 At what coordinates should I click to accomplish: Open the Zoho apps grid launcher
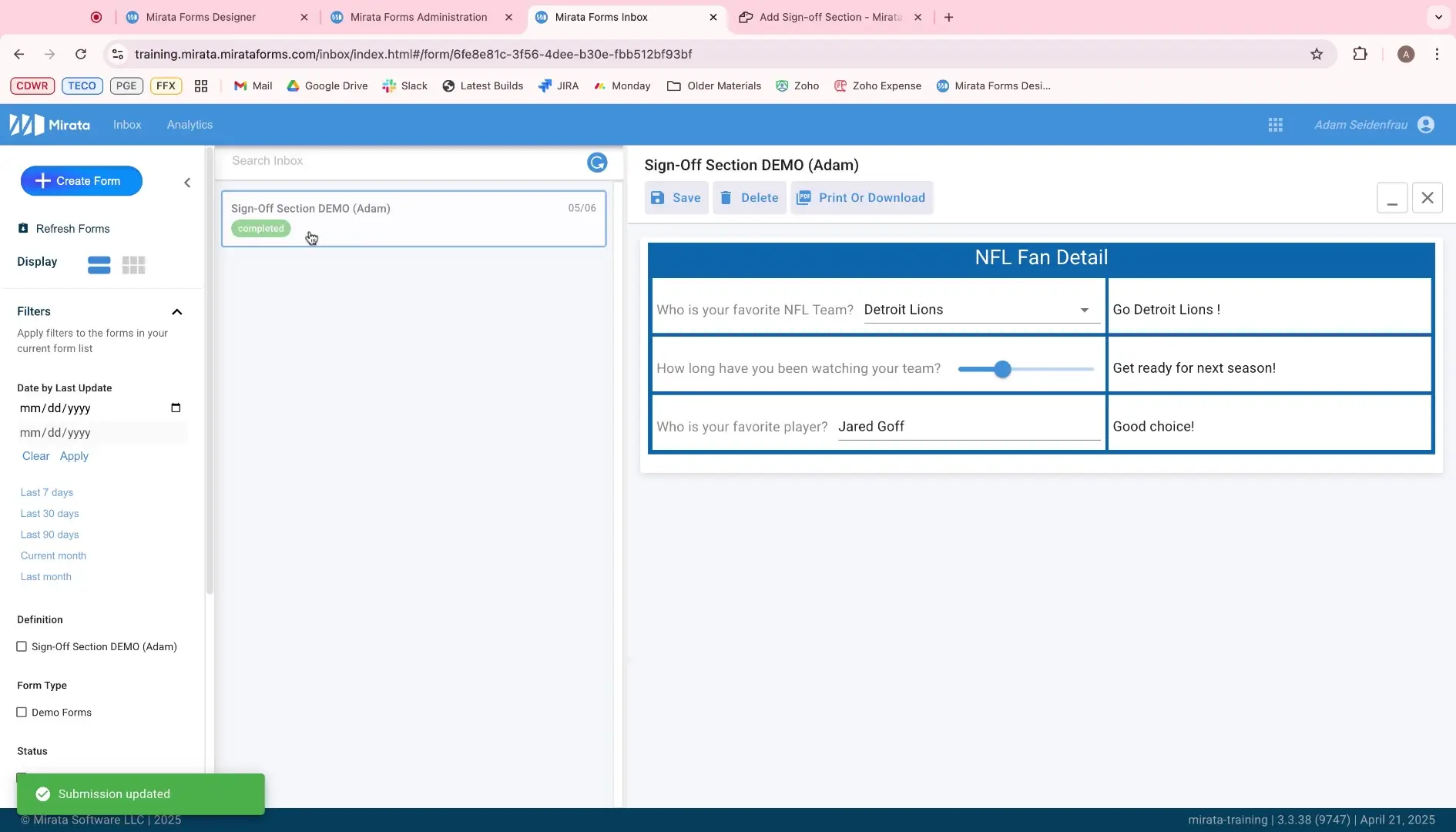1275,124
